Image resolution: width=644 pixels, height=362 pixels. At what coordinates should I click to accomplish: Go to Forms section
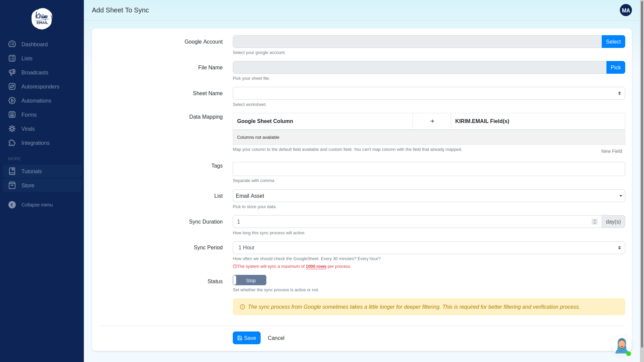pos(29,115)
